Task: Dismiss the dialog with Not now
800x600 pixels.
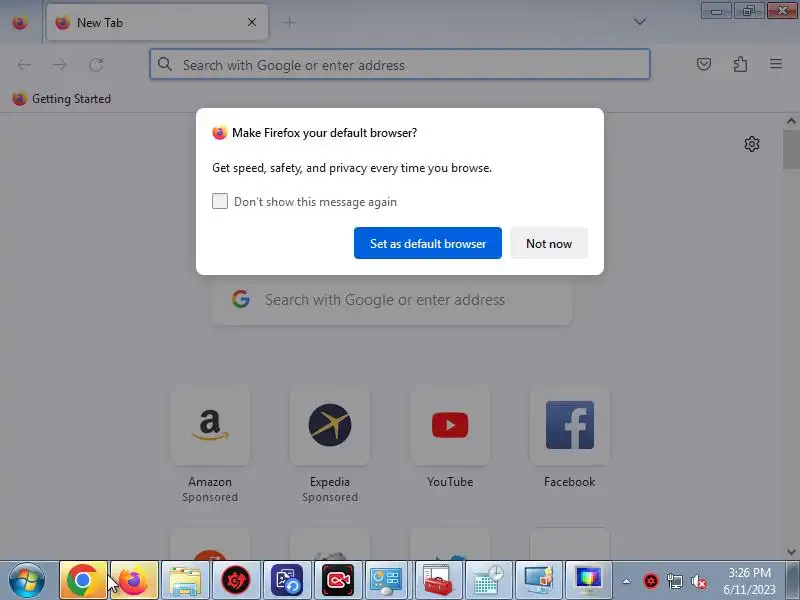Action: [x=549, y=243]
